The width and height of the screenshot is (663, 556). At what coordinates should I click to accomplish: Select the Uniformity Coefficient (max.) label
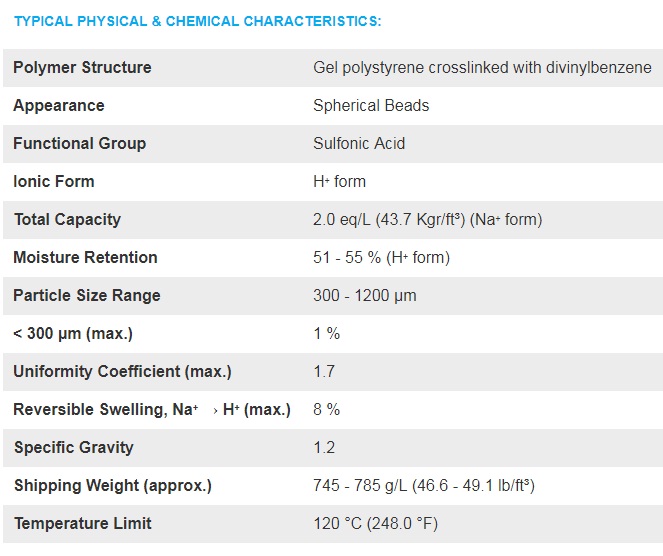tap(122, 372)
